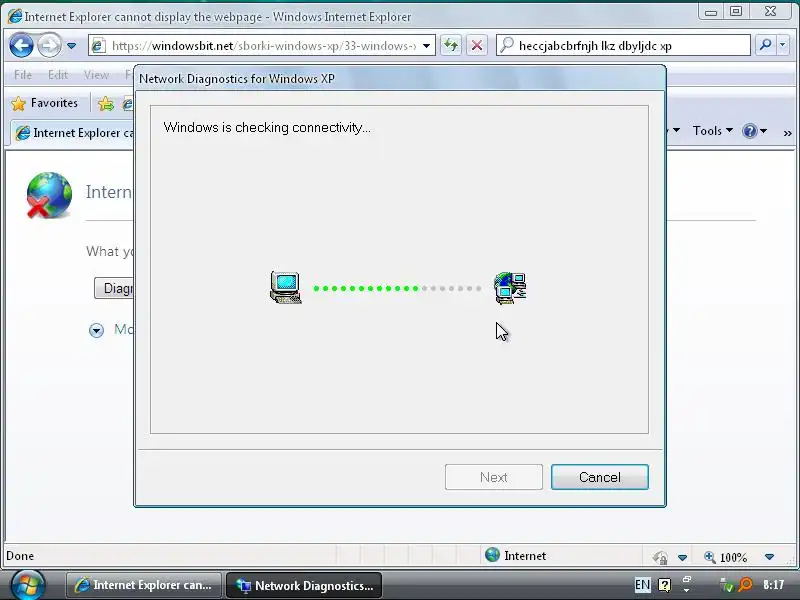This screenshot has width=800, height=600.
Task: Click the Windows Start orb
Action: click(x=28, y=585)
